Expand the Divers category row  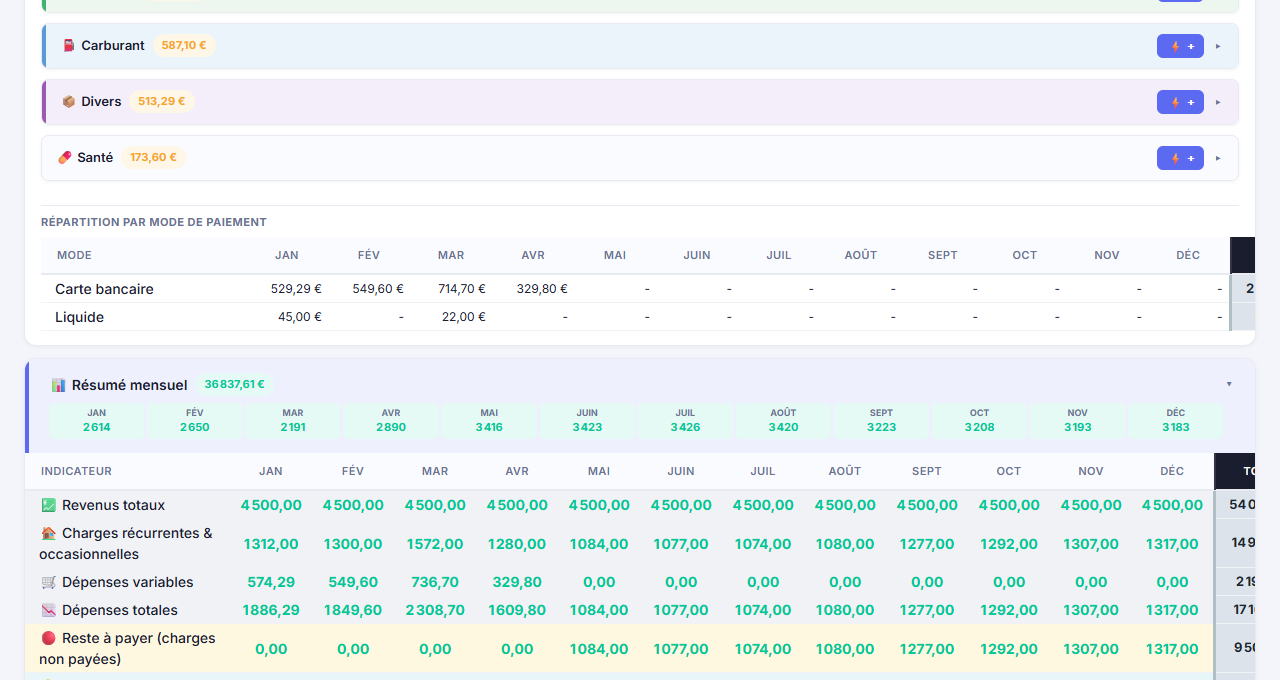pos(1218,102)
